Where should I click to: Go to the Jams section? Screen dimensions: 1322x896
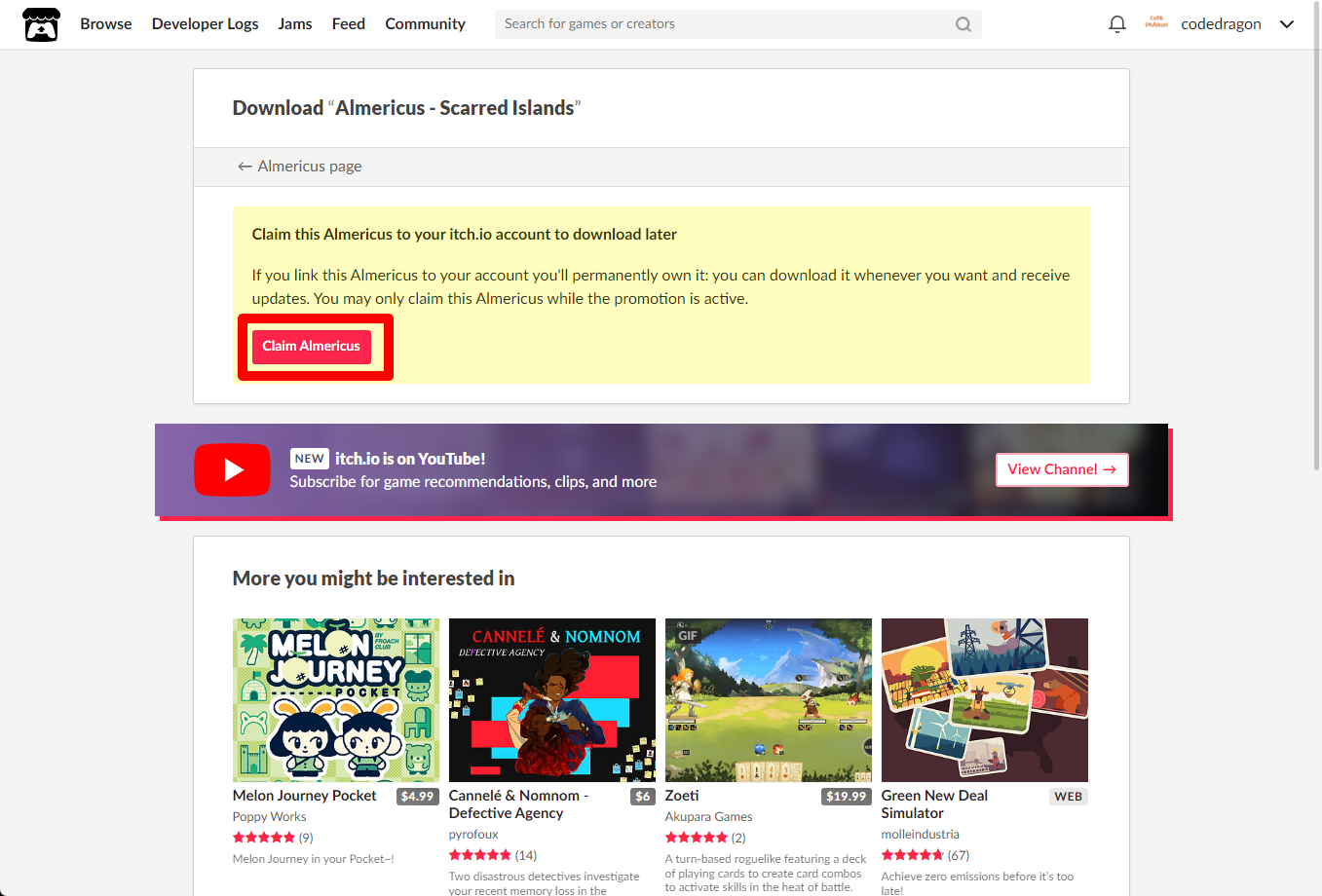click(x=295, y=24)
